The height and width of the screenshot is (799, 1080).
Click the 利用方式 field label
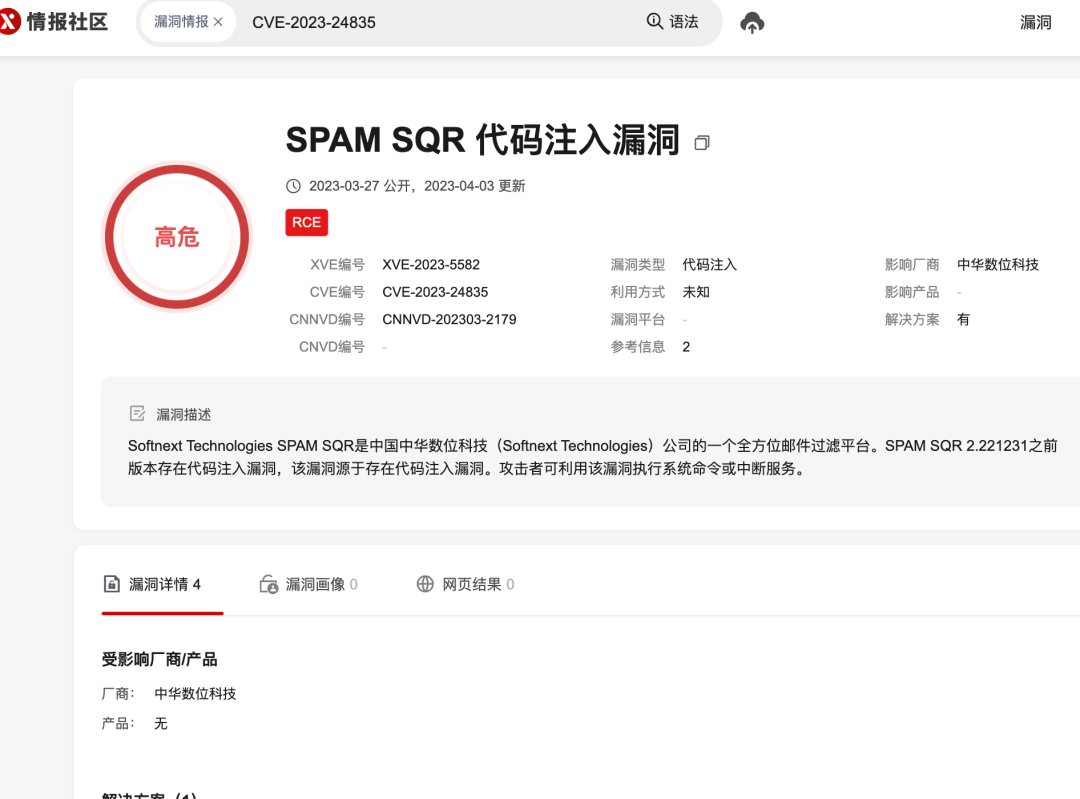[638, 292]
